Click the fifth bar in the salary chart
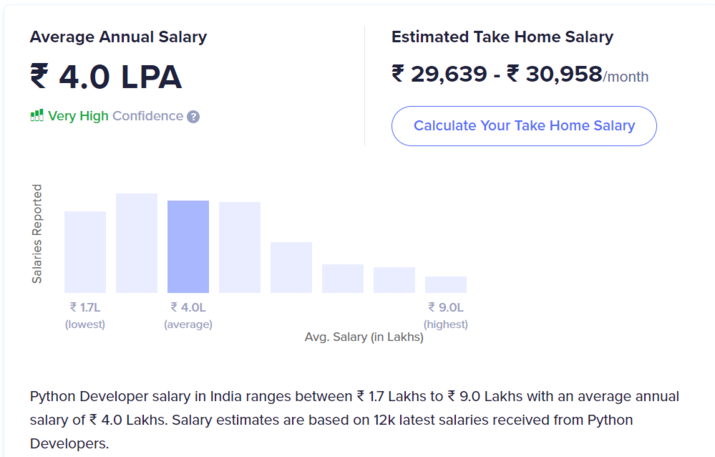This screenshot has width=715, height=457. click(x=291, y=267)
